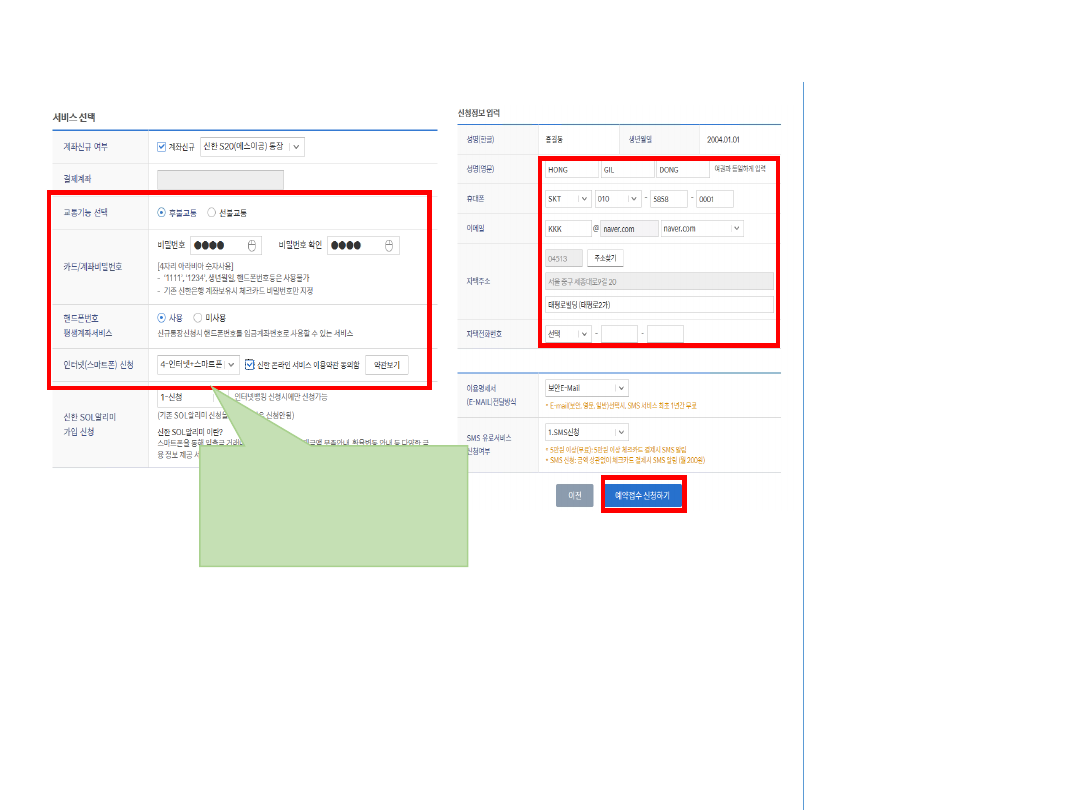The image size is (1080, 810).
Task: Toggle the 계좌신규 checkbox
Action: [x=162, y=147]
